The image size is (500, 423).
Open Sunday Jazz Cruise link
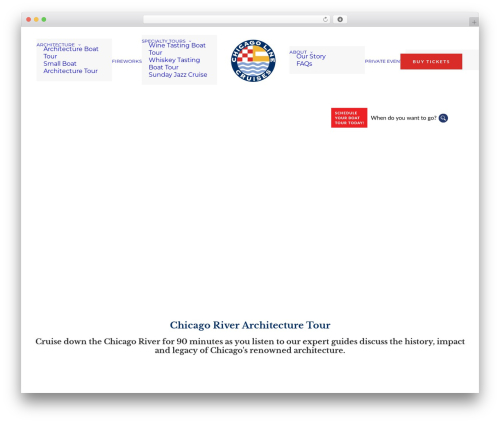pos(178,75)
